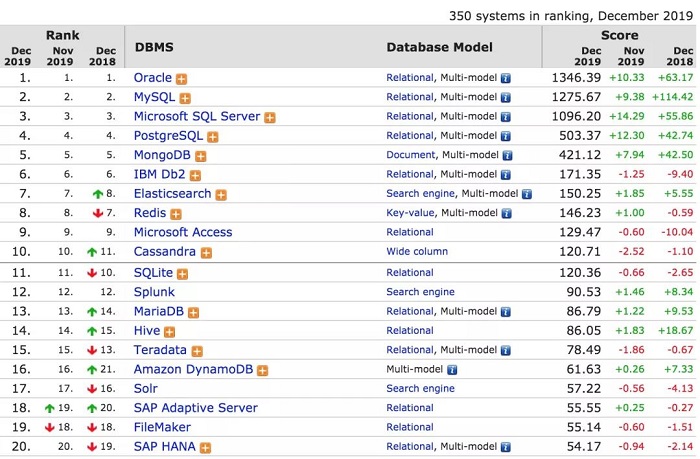
Task: Click the orange plus icon beside Cassandra
Action: (206, 253)
